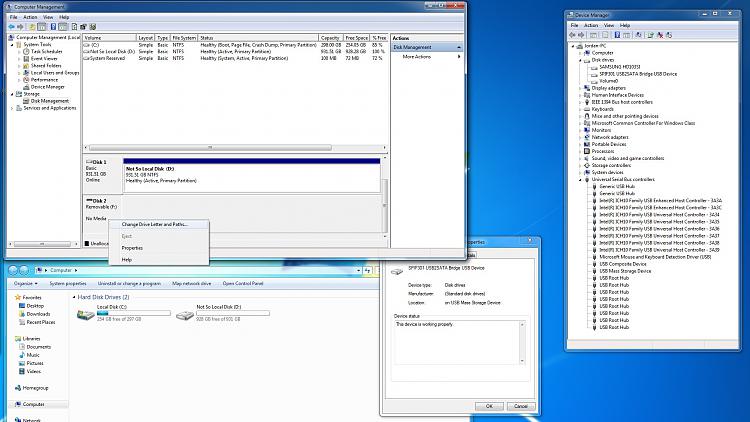
Task: Click blue Help icon in Device Manager toolbar
Action: point(617,35)
